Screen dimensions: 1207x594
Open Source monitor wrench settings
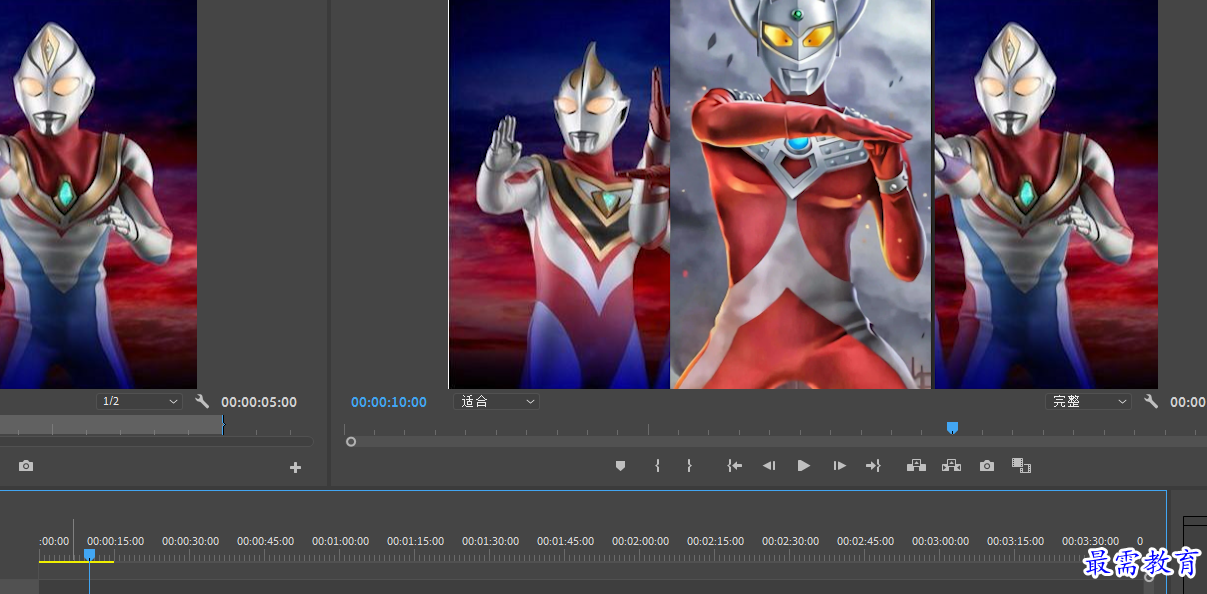point(202,402)
